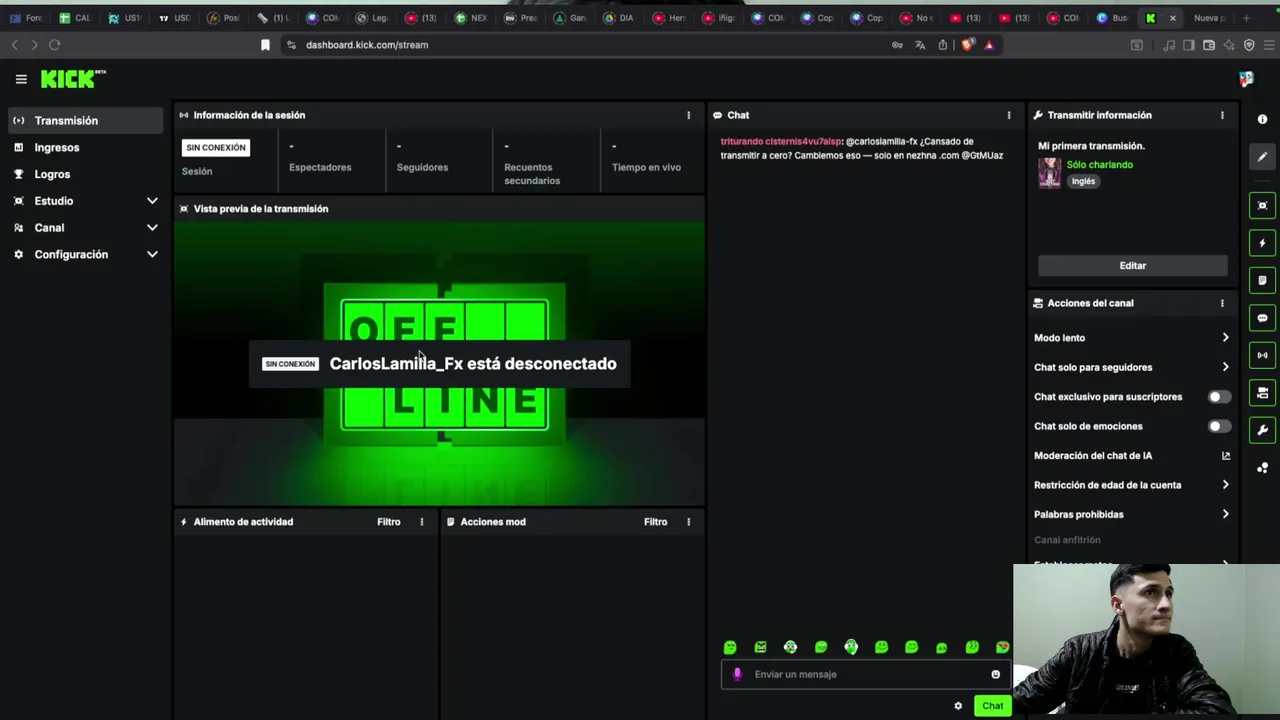Open chat settings gear icon

958,706
